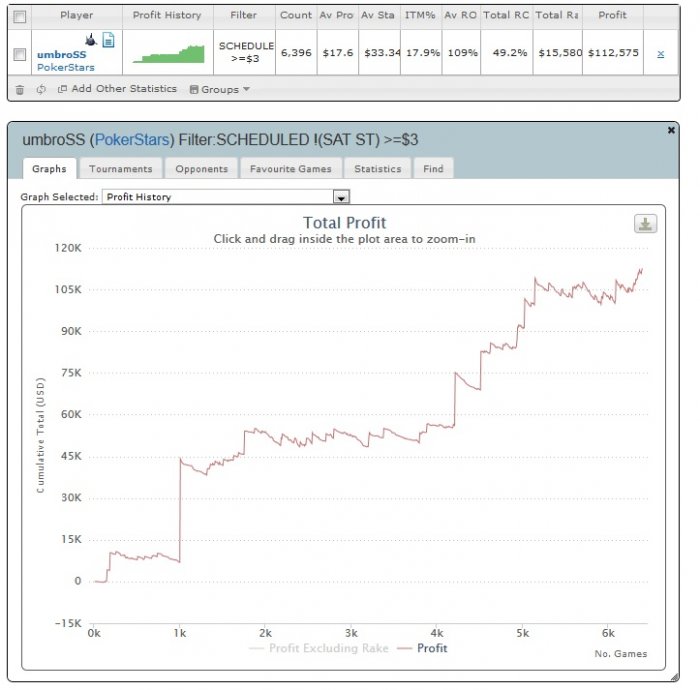Tick the umbroSS row checkbox
The width and height of the screenshot is (700, 690).
coord(20,54)
